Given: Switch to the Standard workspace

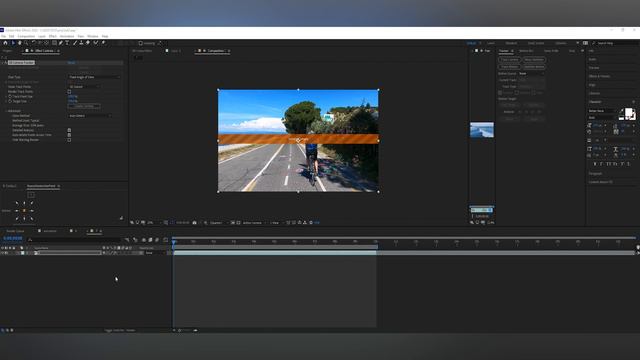Looking at the screenshot, I should [x=511, y=43].
